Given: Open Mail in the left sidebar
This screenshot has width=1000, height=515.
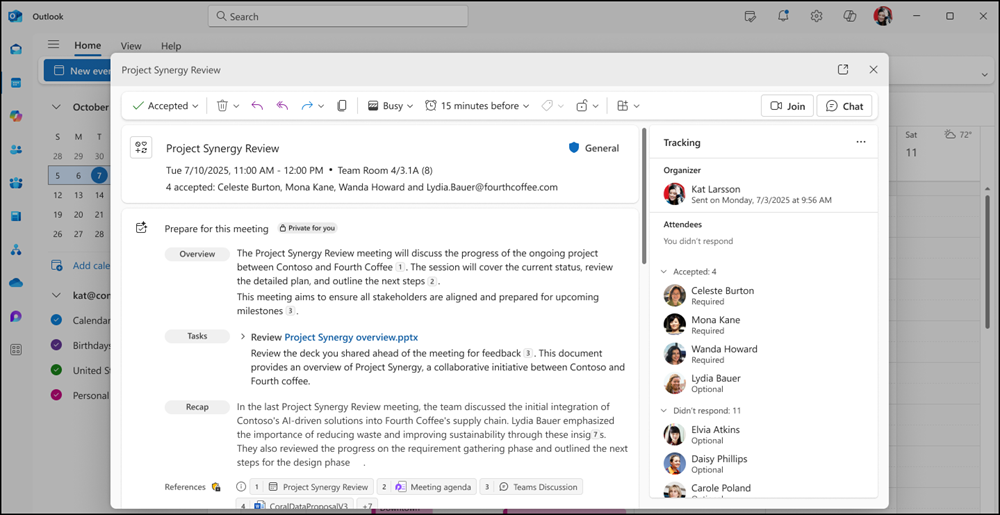Looking at the screenshot, I should 16,50.
